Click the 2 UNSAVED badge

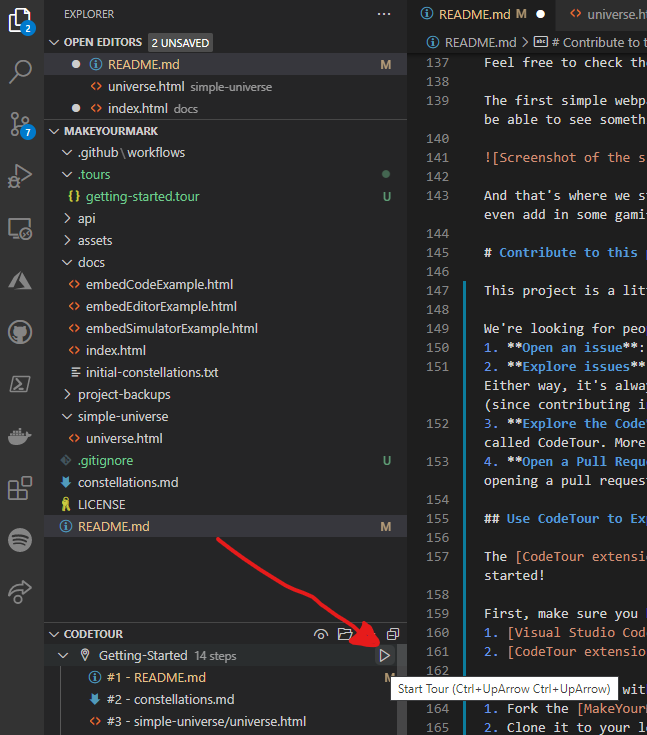coord(180,43)
